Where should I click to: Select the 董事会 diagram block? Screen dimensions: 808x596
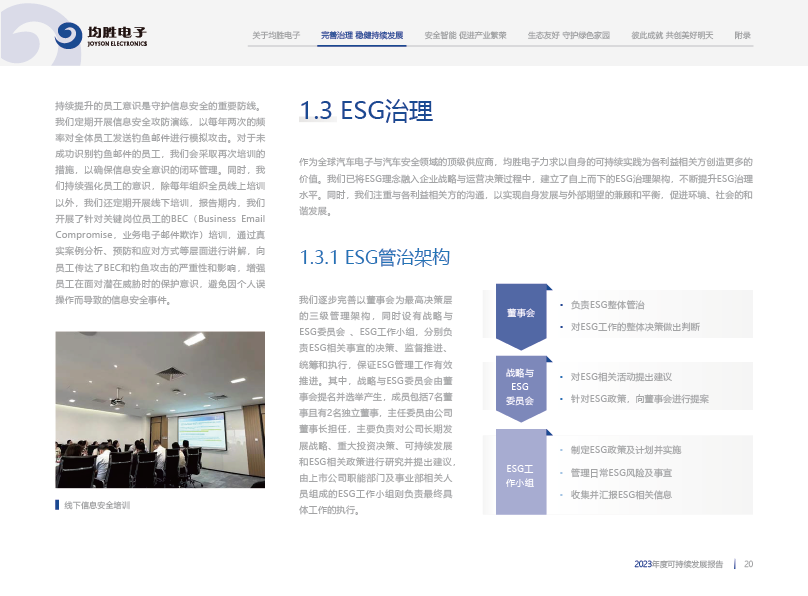pyautogui.click(x=520, y=314)
